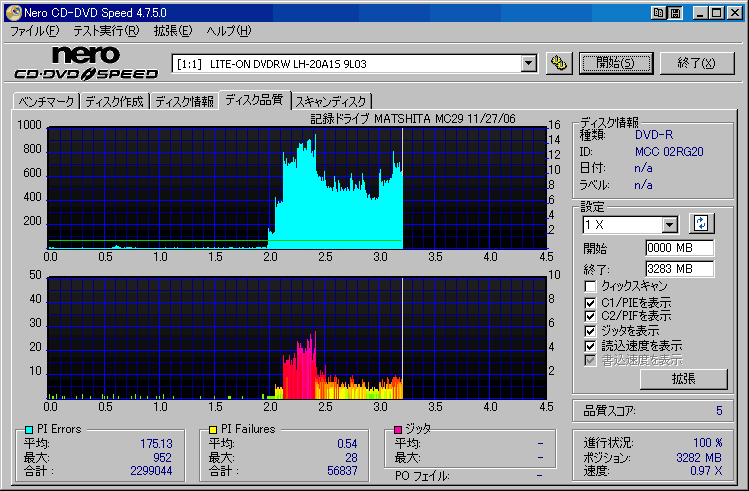The image size is (749, 491).
Task: Open the テスト実行(R) menu
Action: pyautogui.click(x=106, y=31)
